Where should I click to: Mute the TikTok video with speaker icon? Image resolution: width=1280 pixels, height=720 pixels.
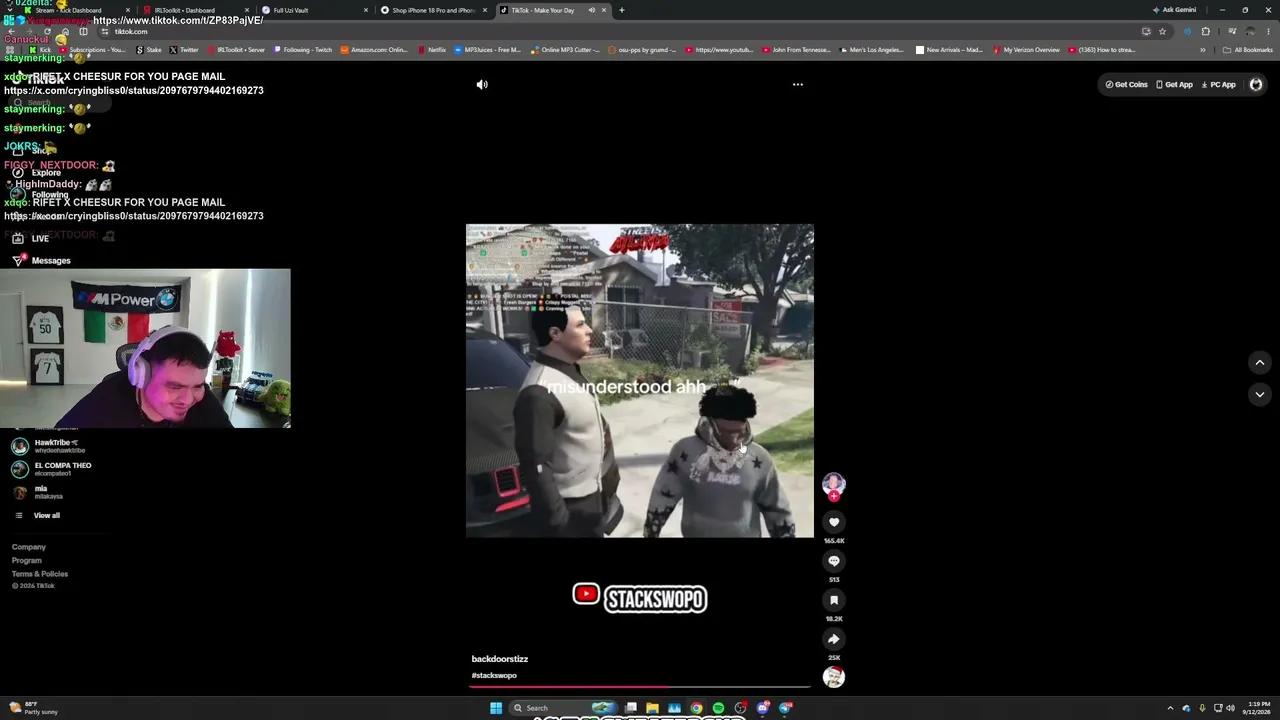point(482,85)
